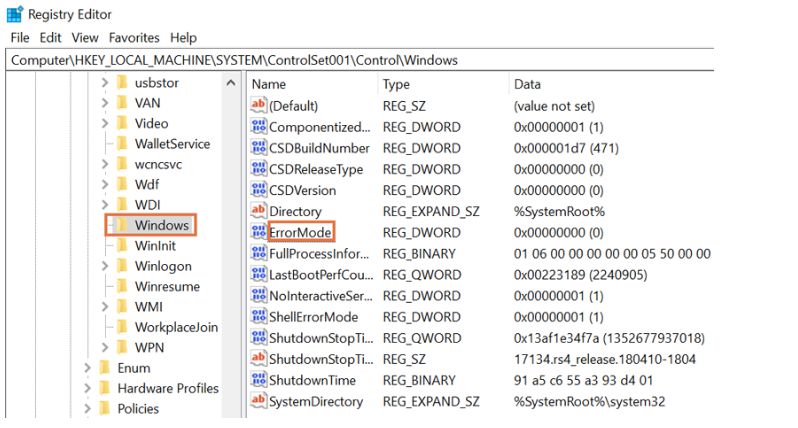This screenshot has height=428, width=798.
Task: Click the CSDVersion value icon
Action: point(259,190)
